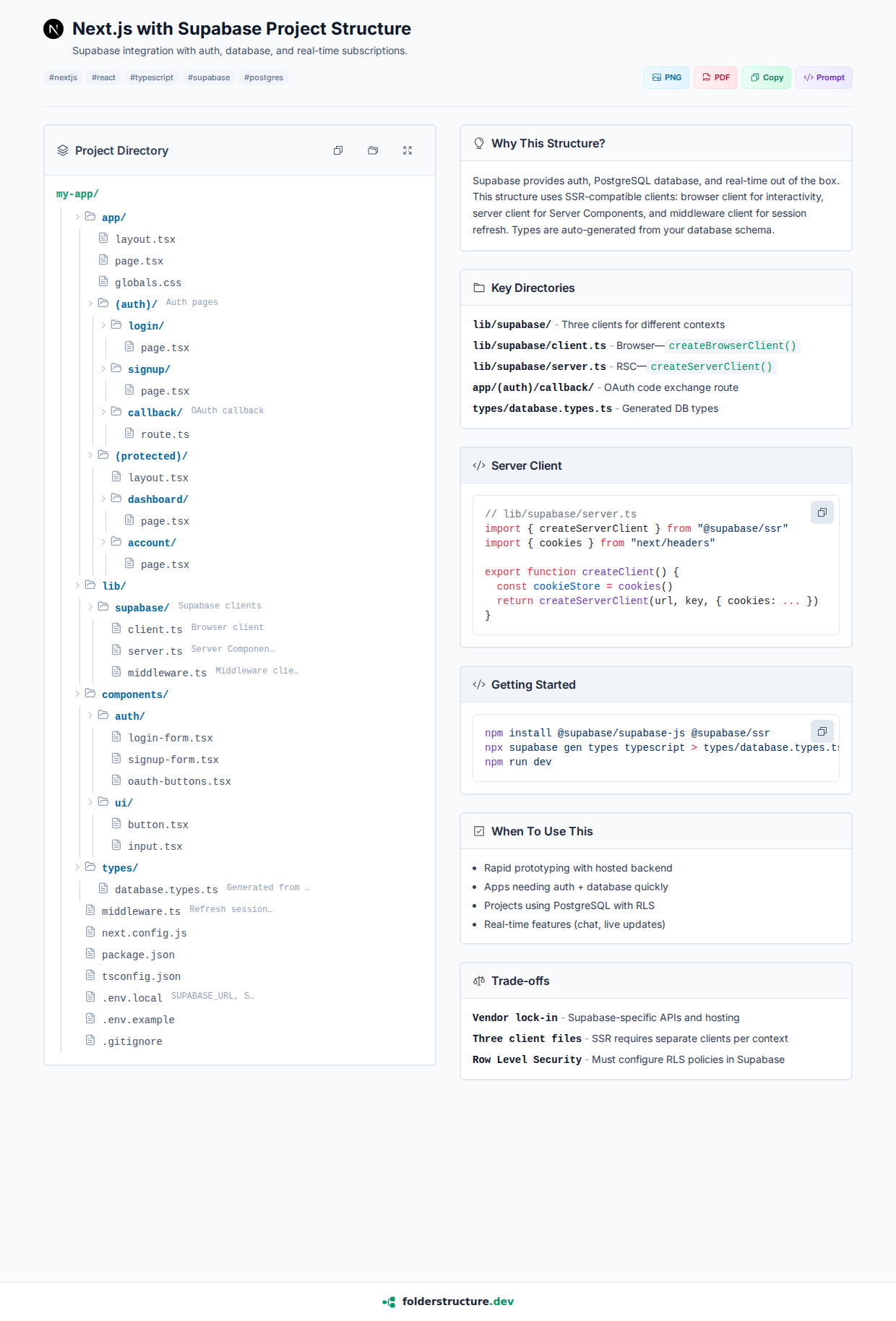Click the #typescript tag
Image resolution: width=896 pixels, height=1321 pixels.
[152, 77]
